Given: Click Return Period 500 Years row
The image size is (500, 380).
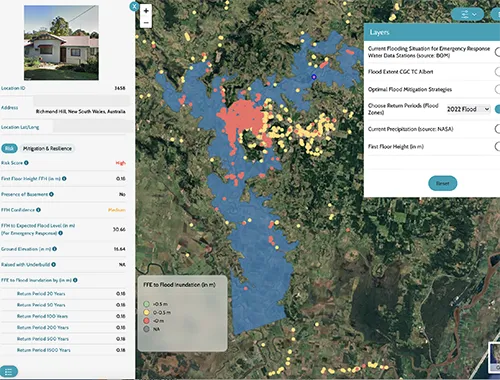Looking at the screenshot, I should coord(63,339).
